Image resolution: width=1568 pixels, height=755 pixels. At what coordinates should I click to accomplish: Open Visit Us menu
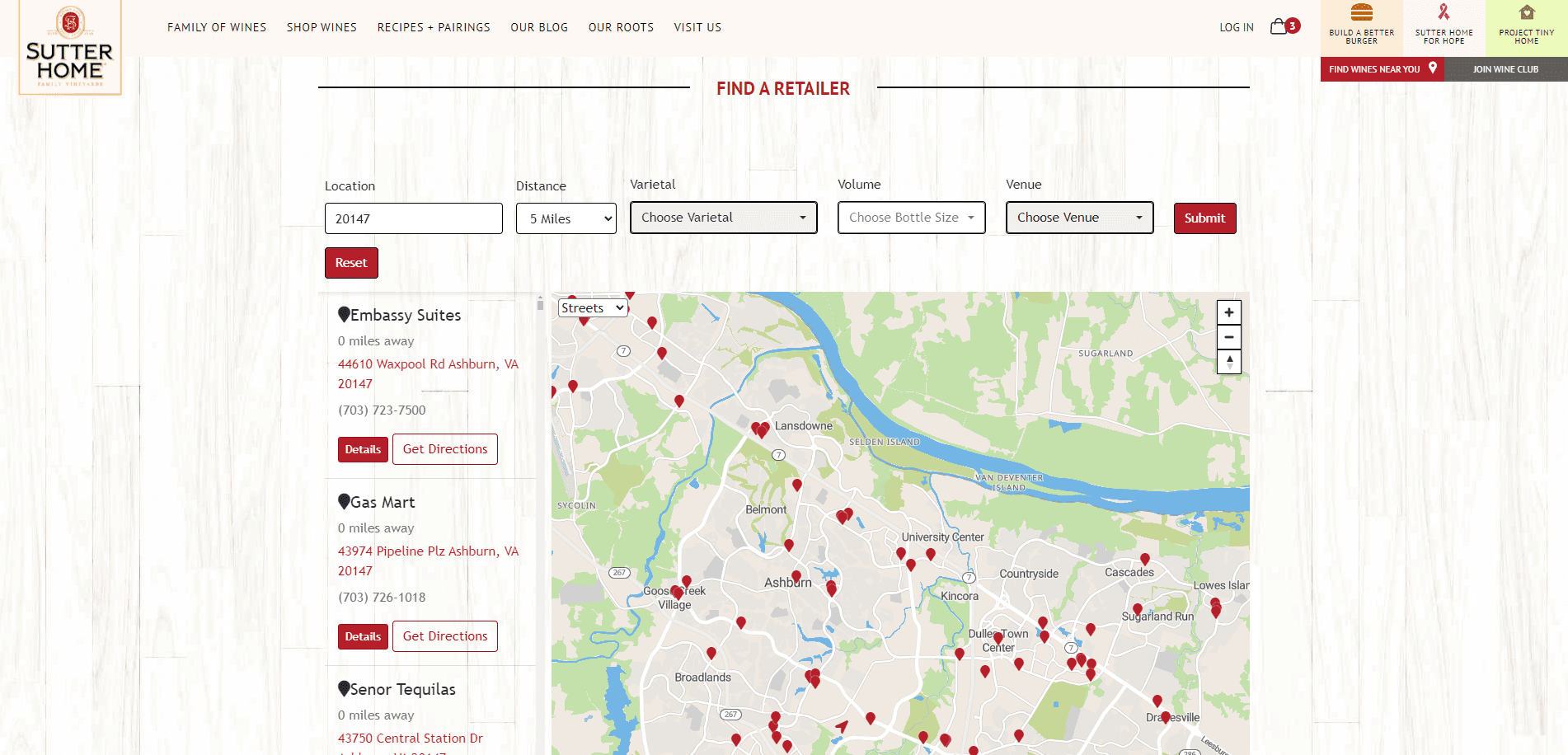coord(697,27)
